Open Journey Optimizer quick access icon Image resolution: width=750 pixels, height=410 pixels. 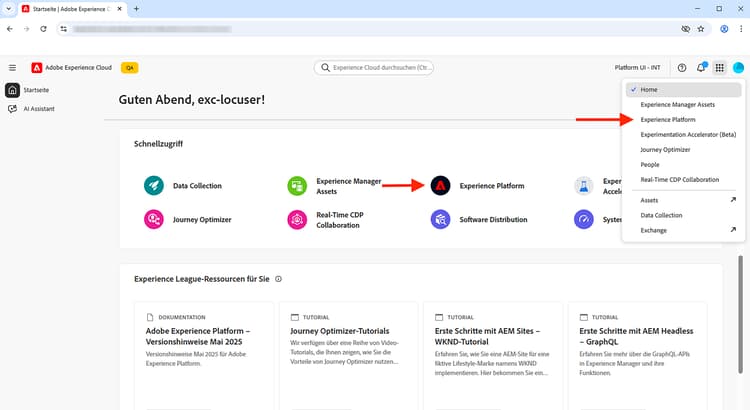point(154,220)
